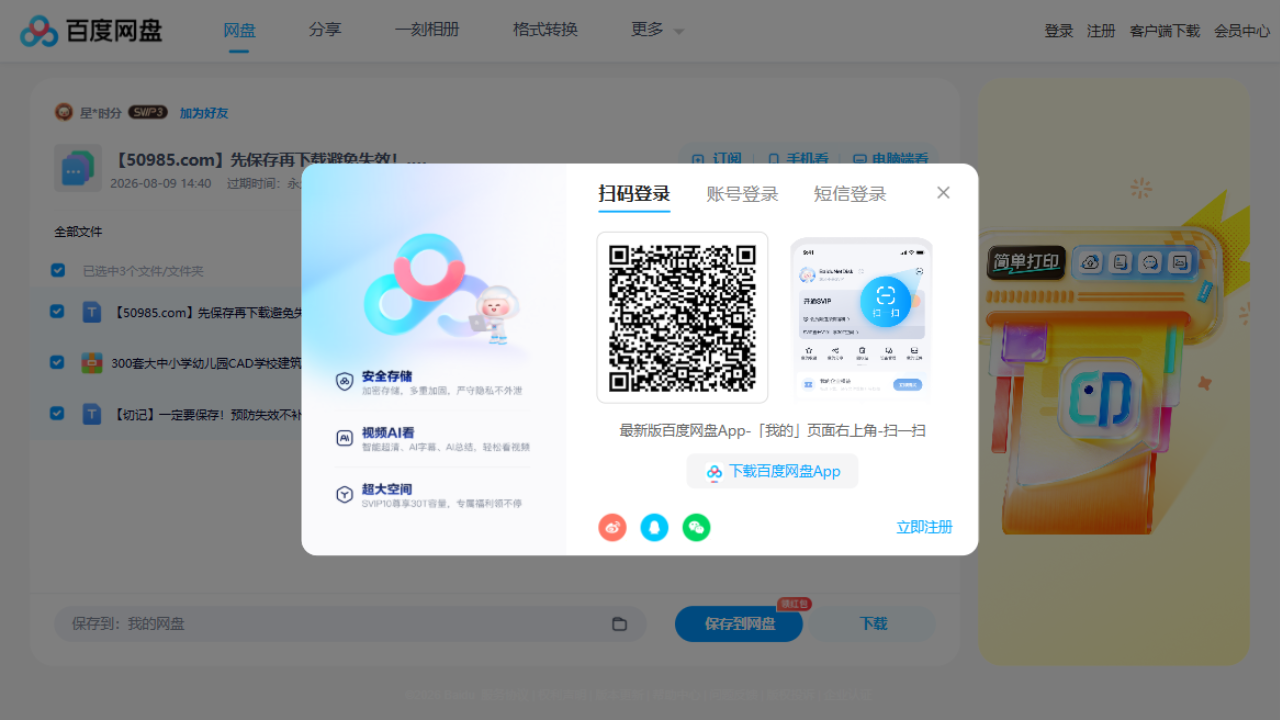Open the 一刻相册 navigation tab
Viewport: 1280px width, 720px height.
pyautogui.click(x=427, y=30)
